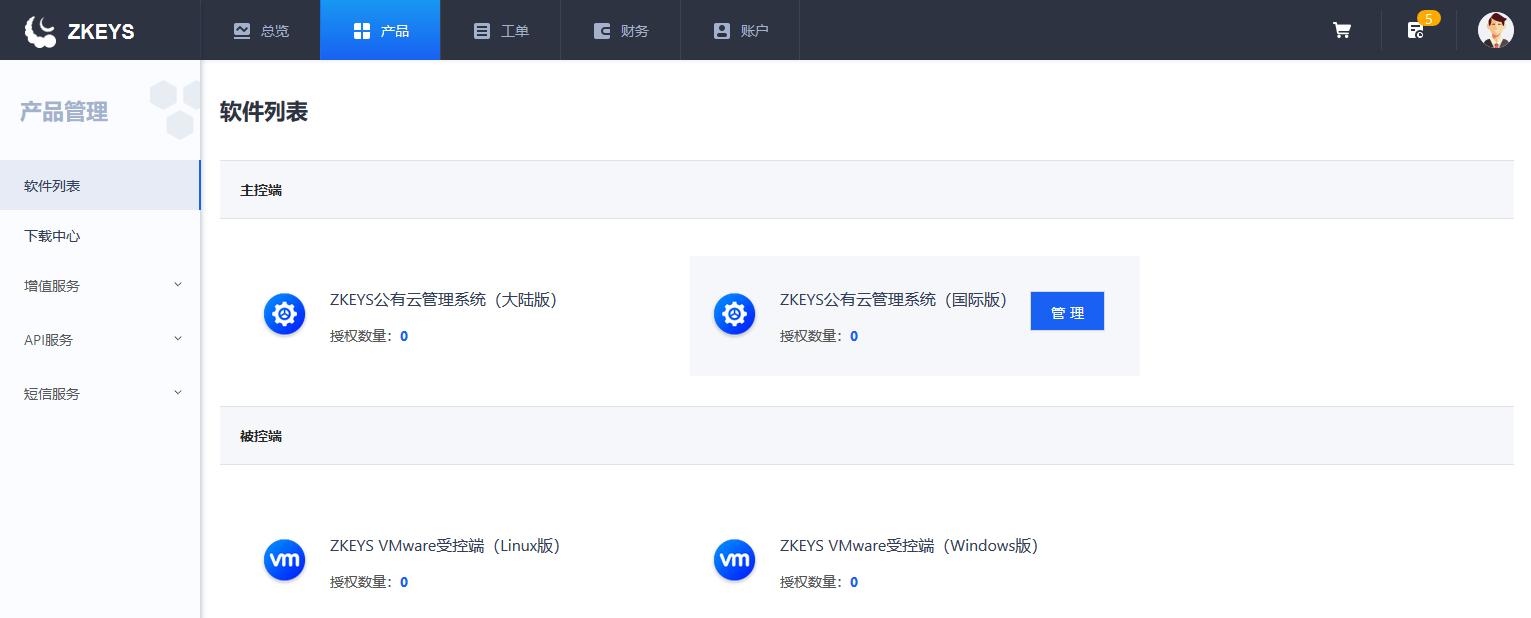Click the orange badge showing 5
1531x618 pixels.
pos(1429,18)
